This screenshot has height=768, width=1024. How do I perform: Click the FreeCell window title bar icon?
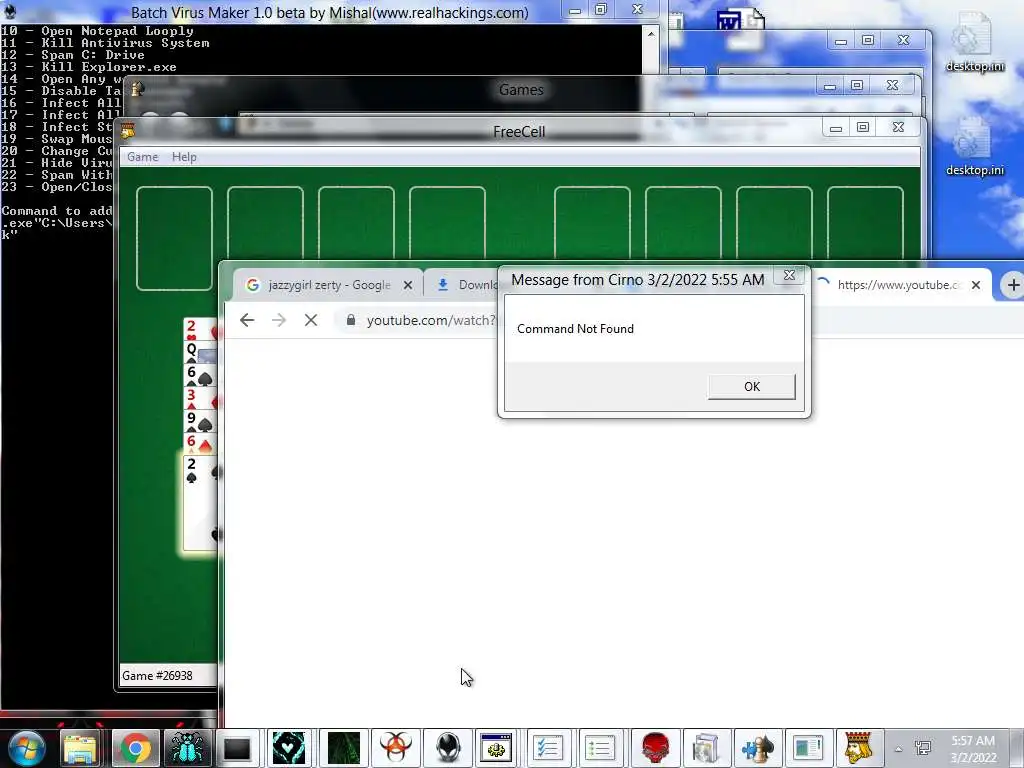coord(128,131)
